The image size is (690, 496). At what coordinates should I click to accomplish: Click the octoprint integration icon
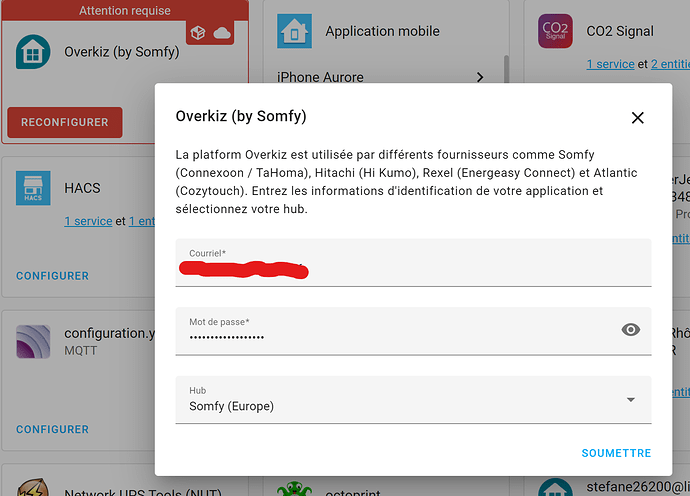(x=294, y=488)
